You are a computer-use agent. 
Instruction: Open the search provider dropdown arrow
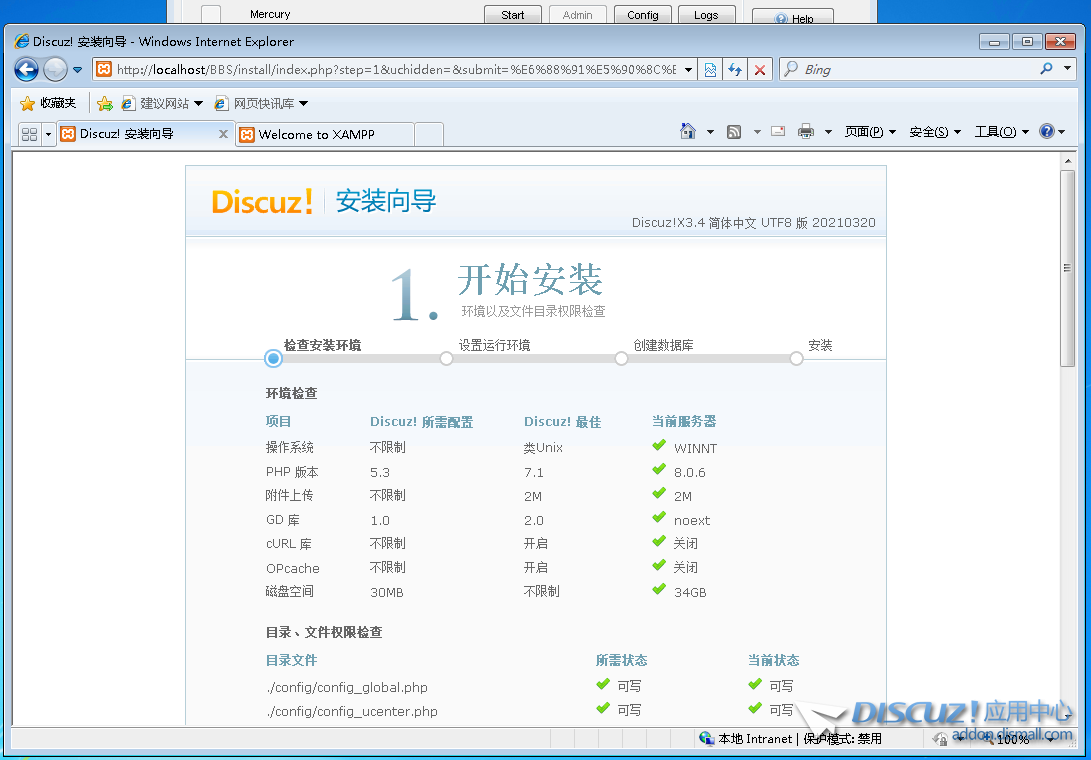1067,68
